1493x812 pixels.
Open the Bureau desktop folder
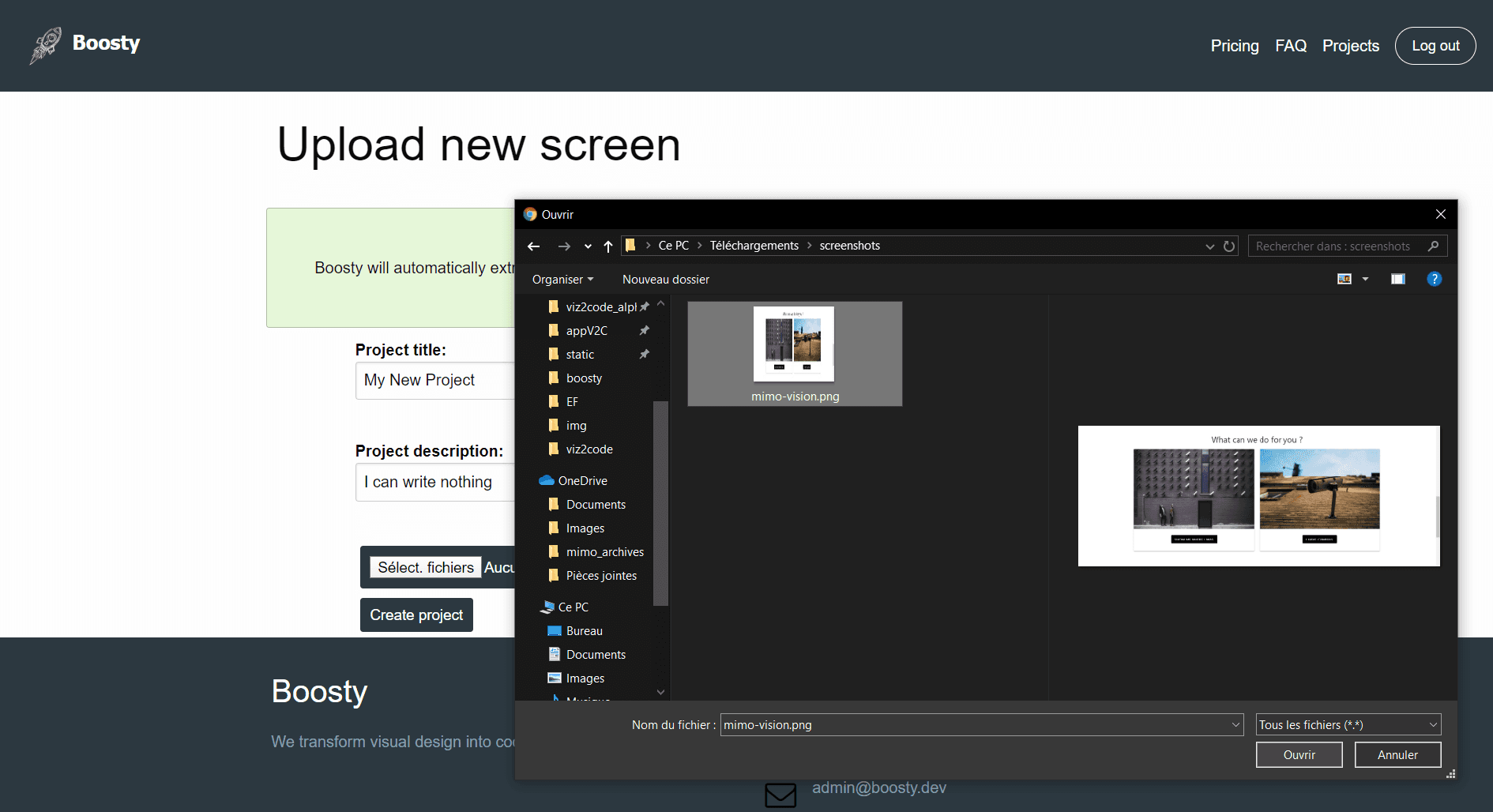584,631
